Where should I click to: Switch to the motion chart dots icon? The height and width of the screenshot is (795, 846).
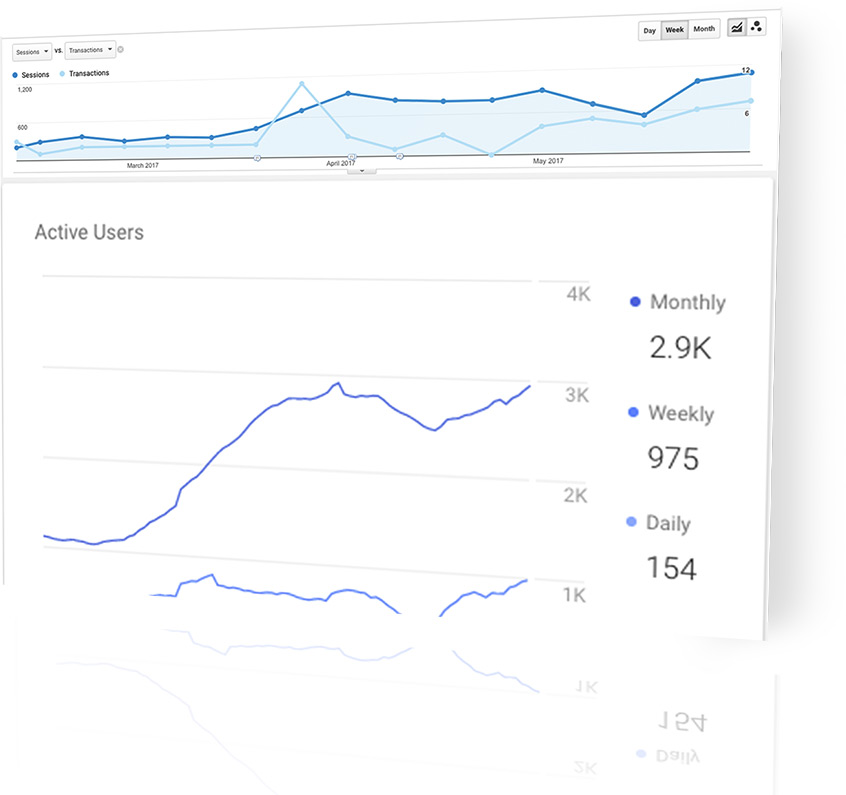[756, 26]
